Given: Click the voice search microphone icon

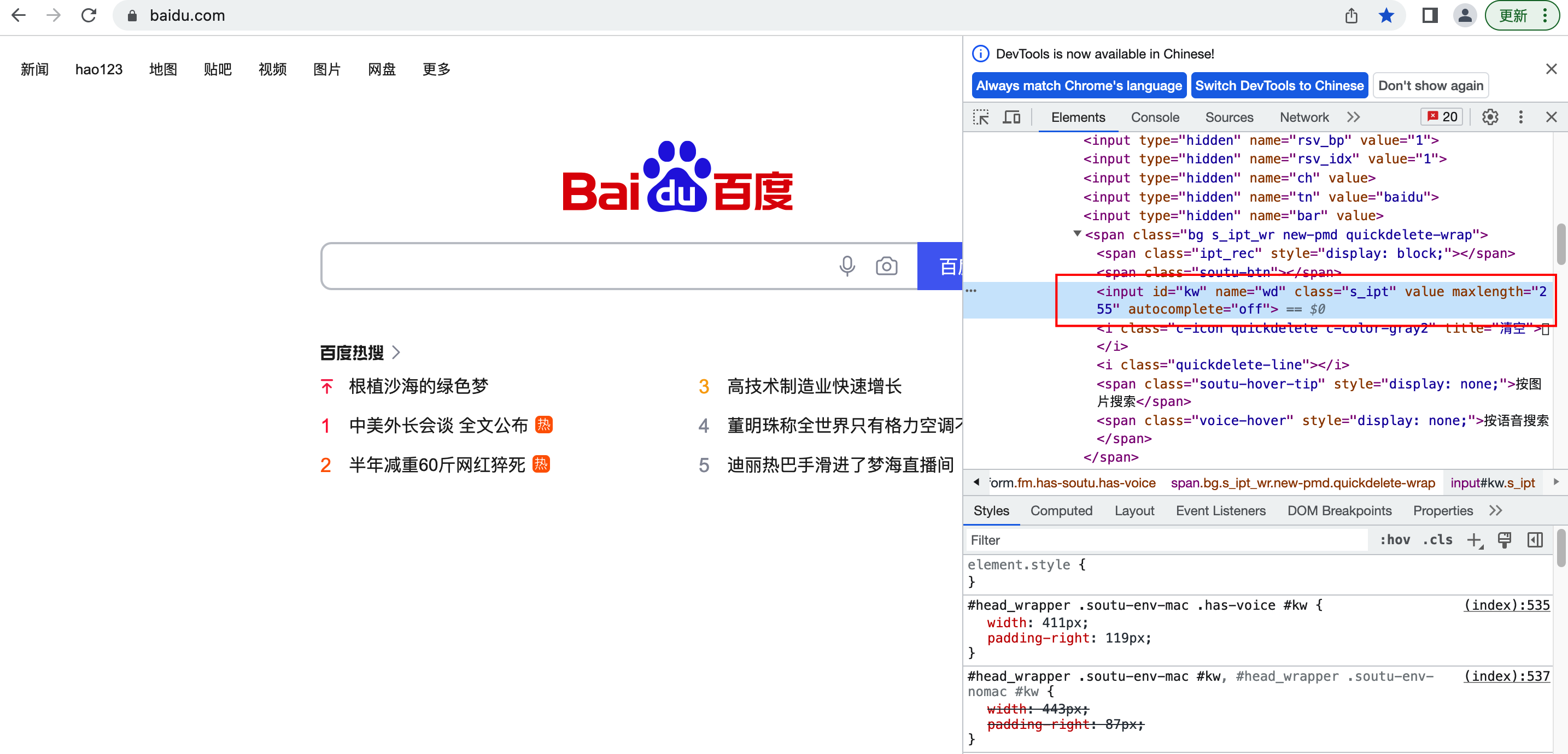Looking at the screenshot, I should pyautogui.click(x=847, y=266).
